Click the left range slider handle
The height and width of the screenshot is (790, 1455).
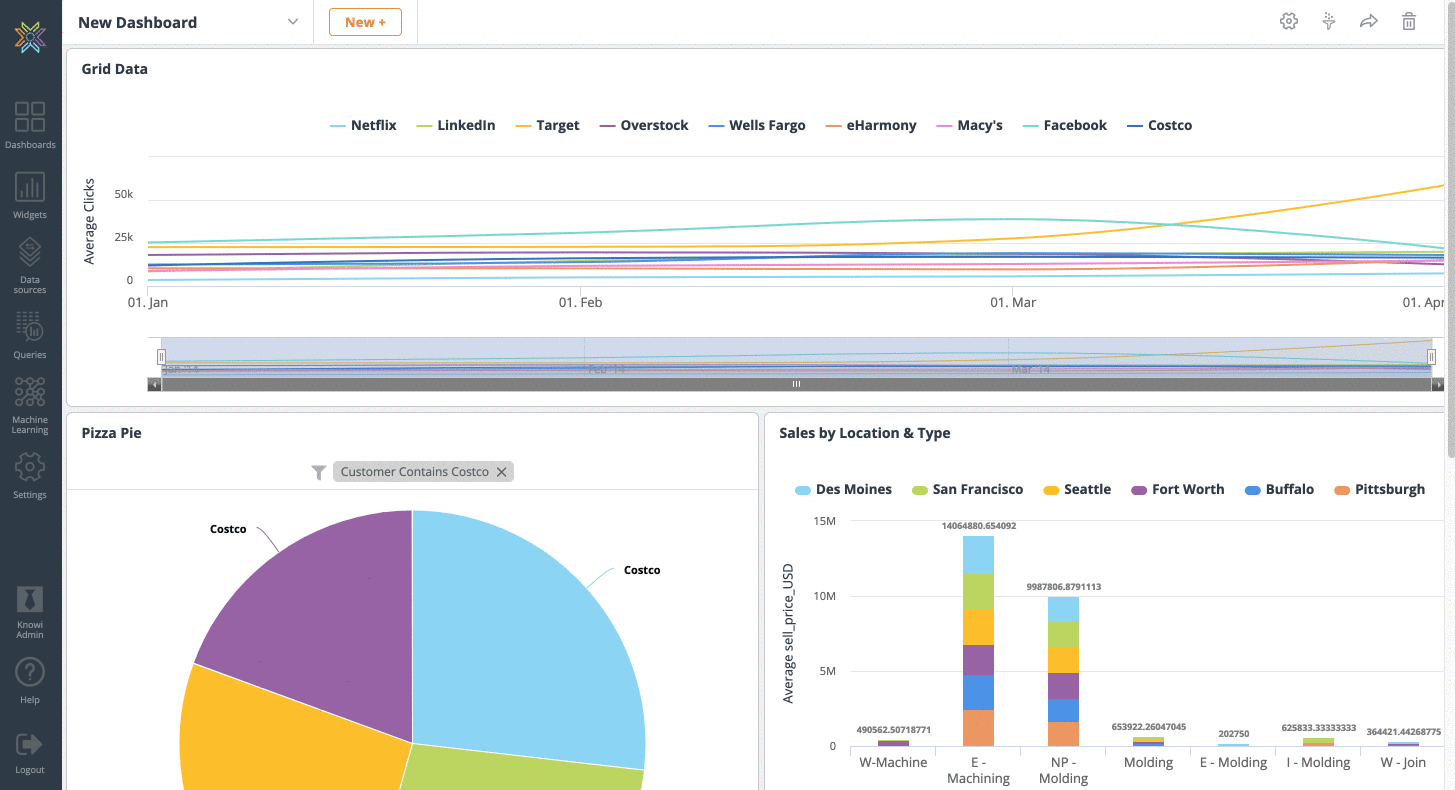[161, 355]
